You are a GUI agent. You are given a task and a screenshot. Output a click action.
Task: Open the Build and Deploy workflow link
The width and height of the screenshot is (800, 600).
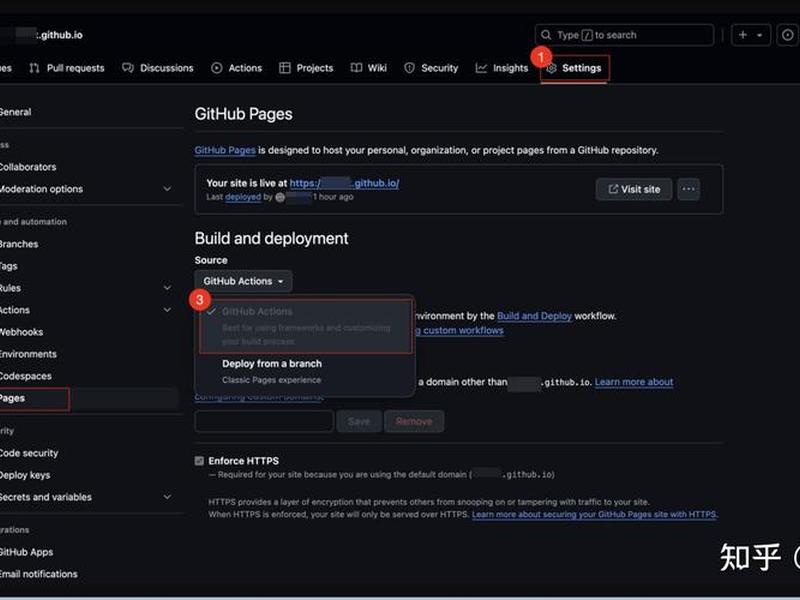pos(534,316)
